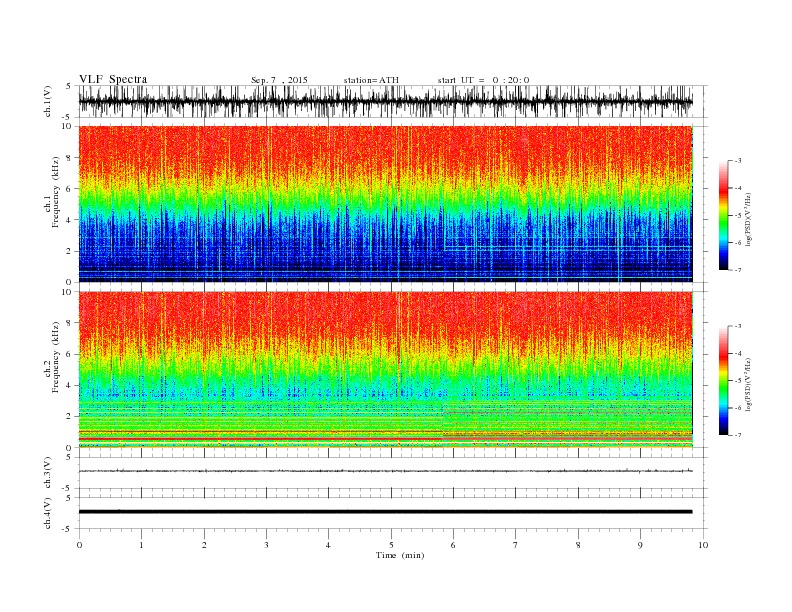
Task: Click the ch.3 flat waveform panel
Action: 392,473
